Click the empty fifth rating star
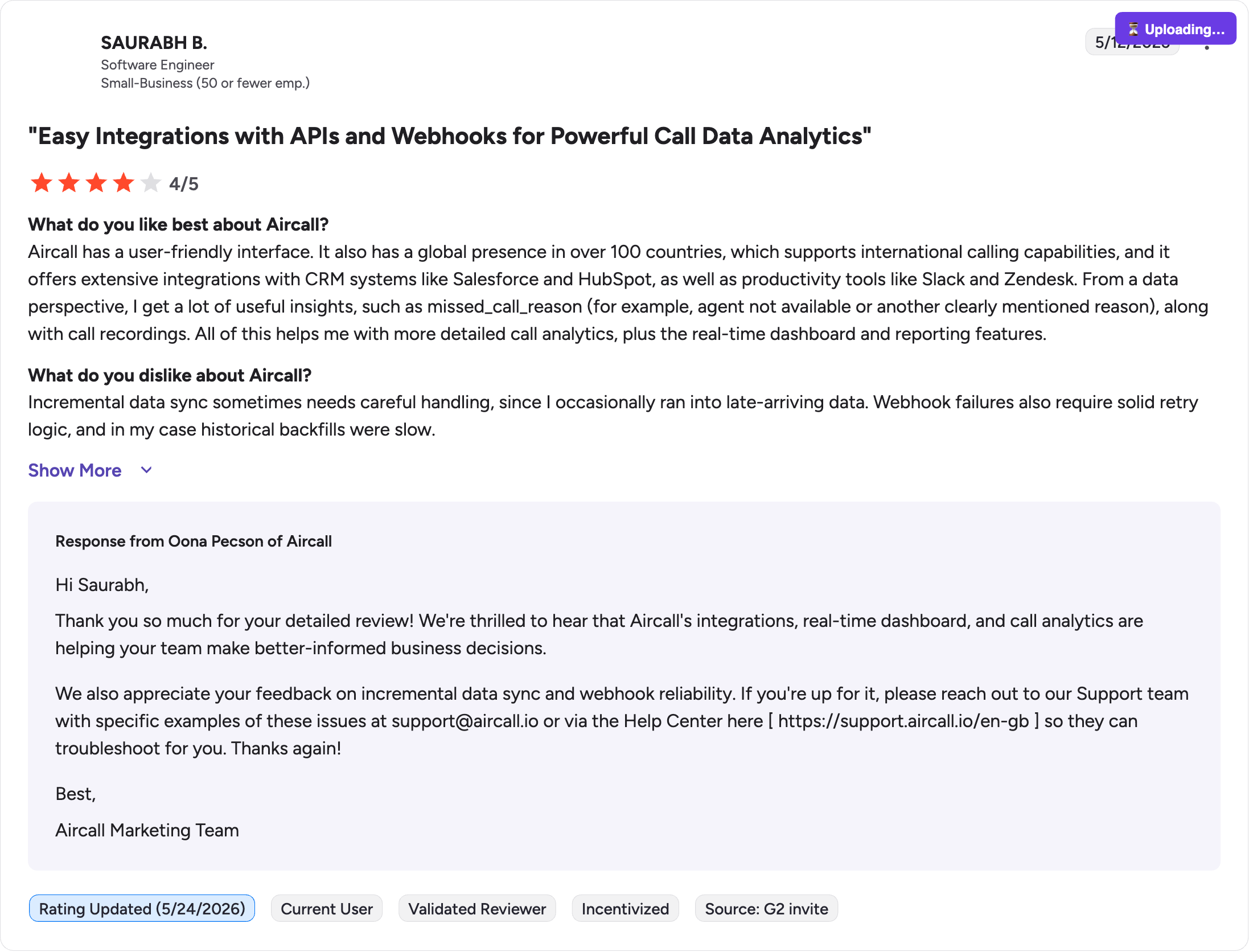The image size is (1249, 952). [151, 183]
